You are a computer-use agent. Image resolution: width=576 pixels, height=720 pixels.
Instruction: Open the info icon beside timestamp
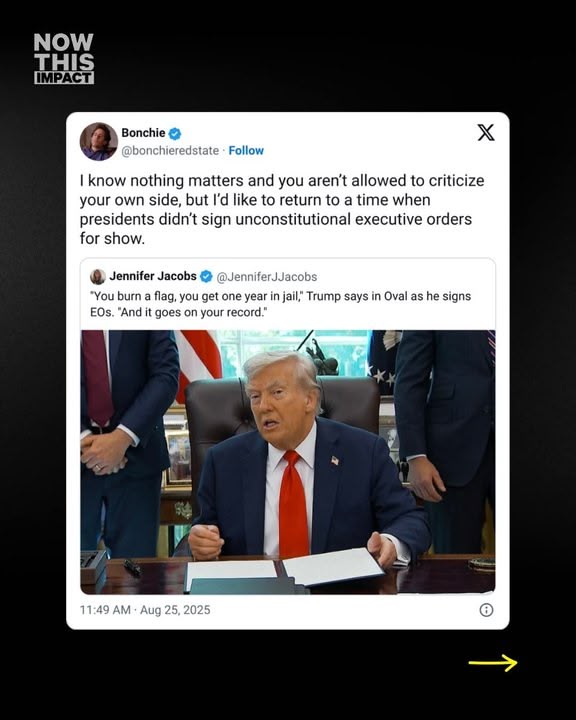point(486,610)
